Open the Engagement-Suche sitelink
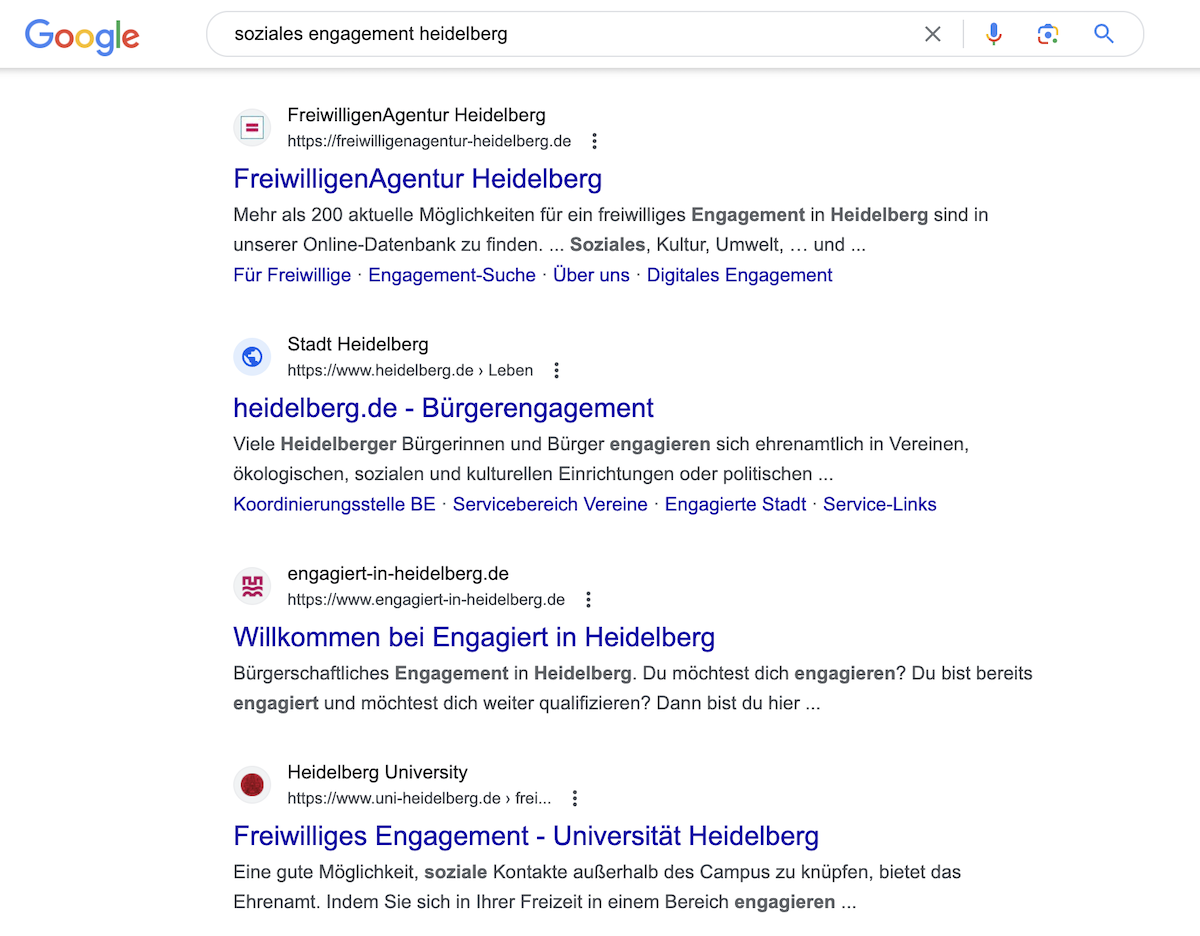The image size is (1200, 936). tap(452, 275)
